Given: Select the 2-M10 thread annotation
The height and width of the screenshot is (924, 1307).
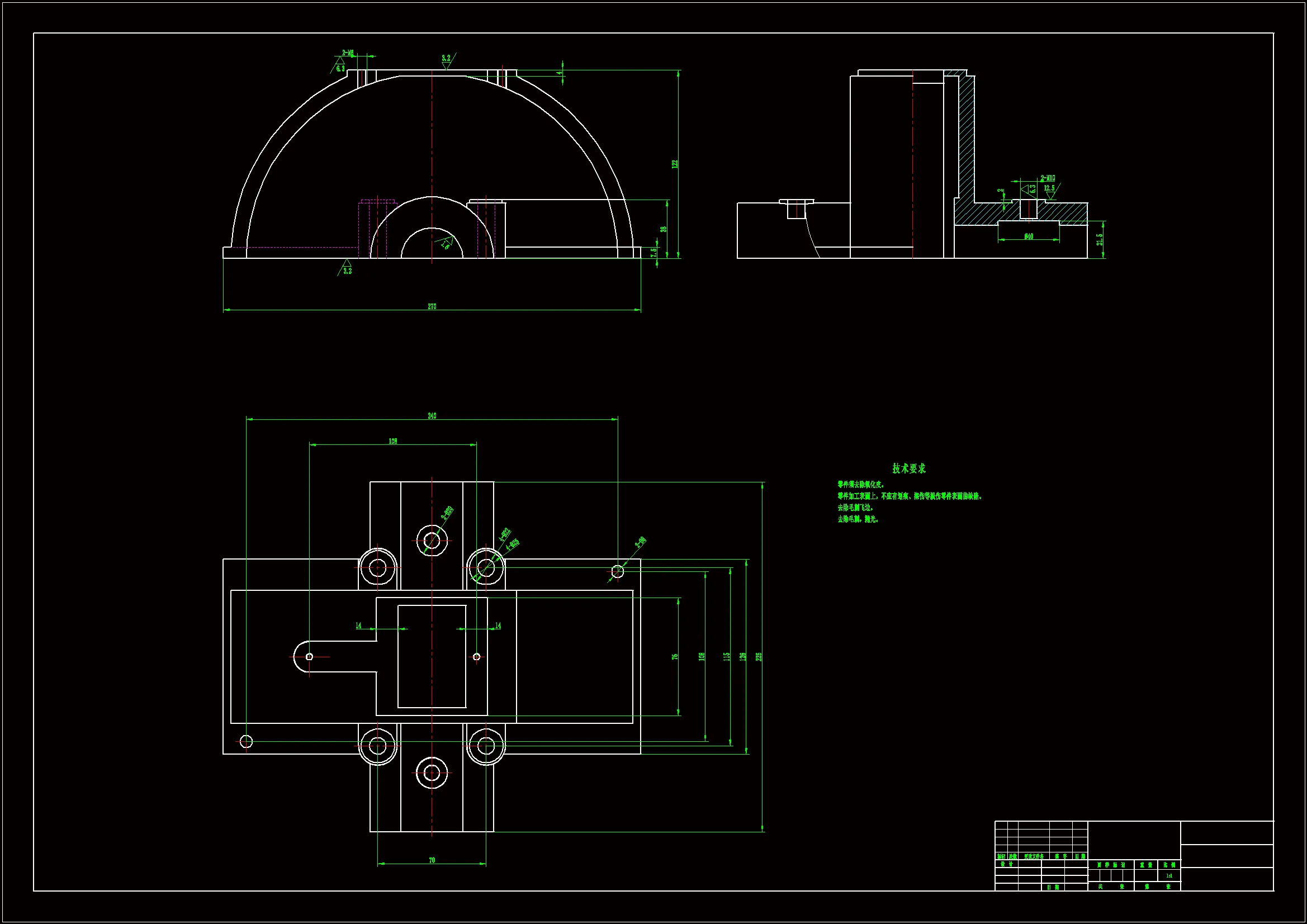Looking at the screenshot, I should point(1048,178).
